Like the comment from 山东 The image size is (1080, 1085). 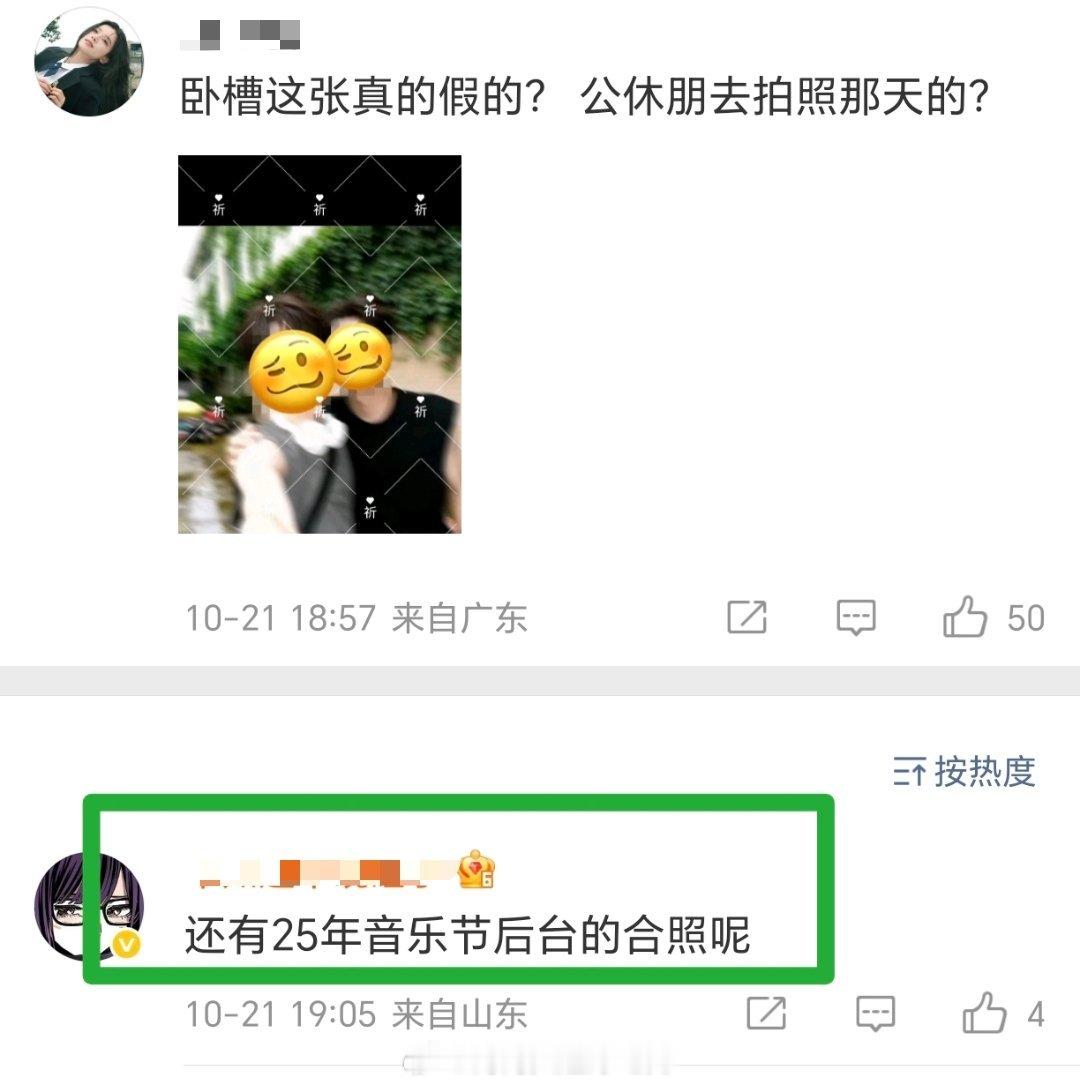point(984,1014)
